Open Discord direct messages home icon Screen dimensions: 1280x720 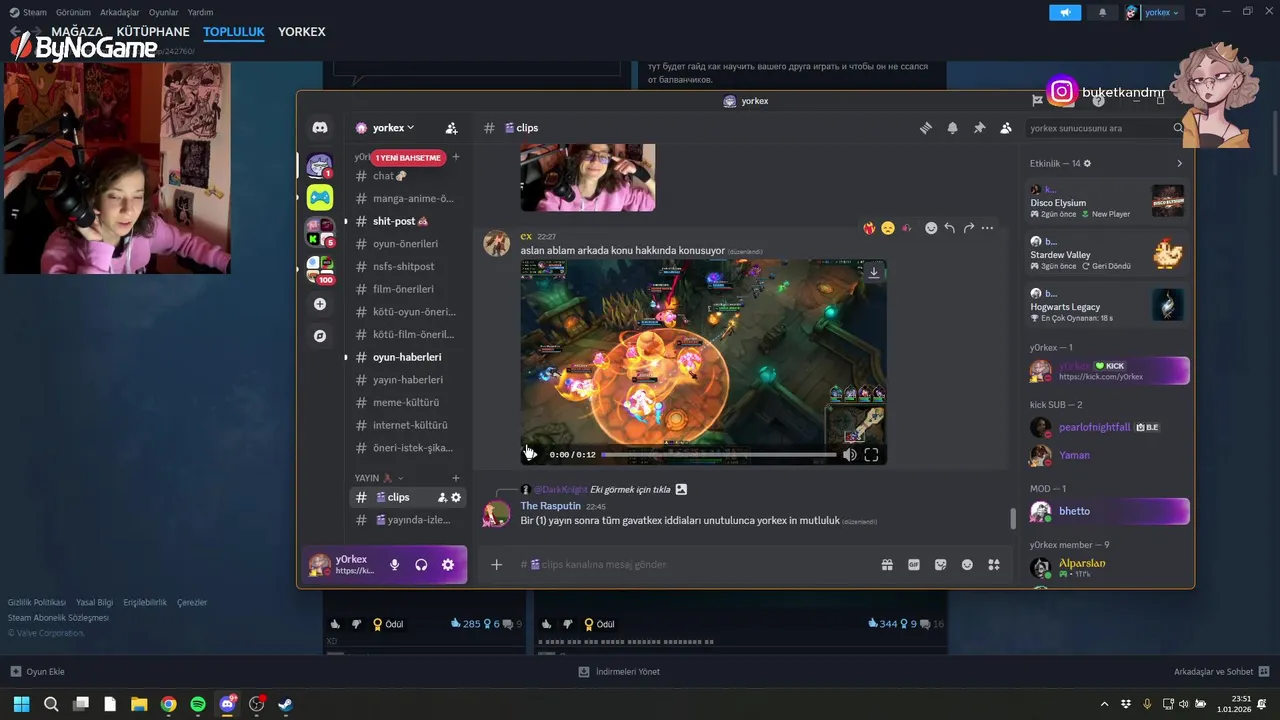click(320, 128)
